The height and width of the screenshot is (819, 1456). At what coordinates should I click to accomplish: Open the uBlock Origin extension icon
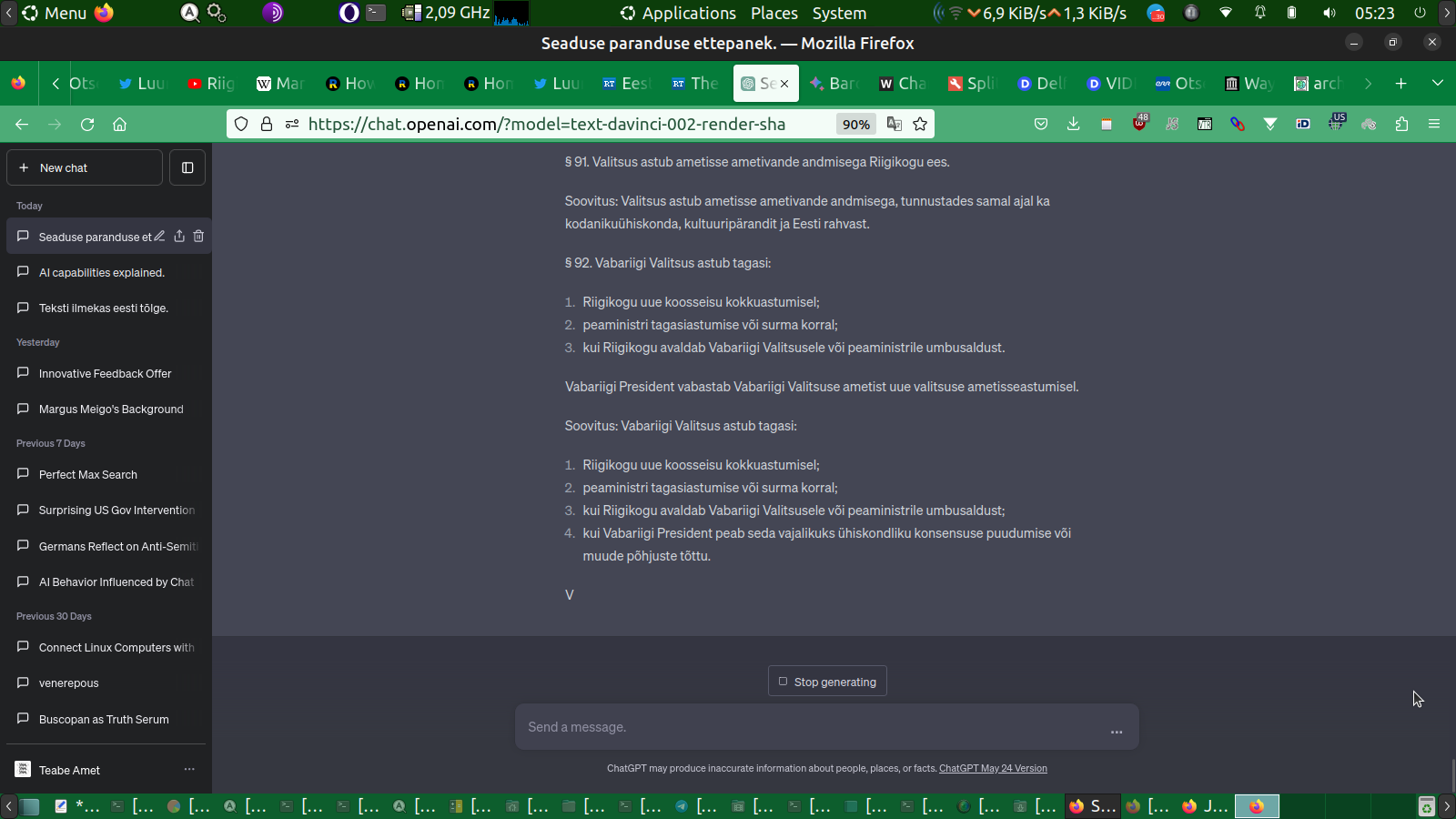(x=1139, y=123)
